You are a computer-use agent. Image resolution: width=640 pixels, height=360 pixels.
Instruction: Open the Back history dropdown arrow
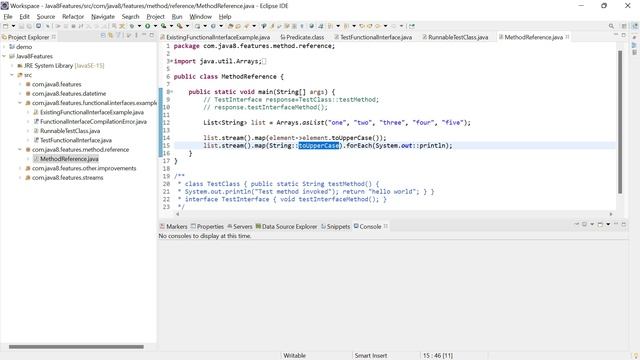386,26
